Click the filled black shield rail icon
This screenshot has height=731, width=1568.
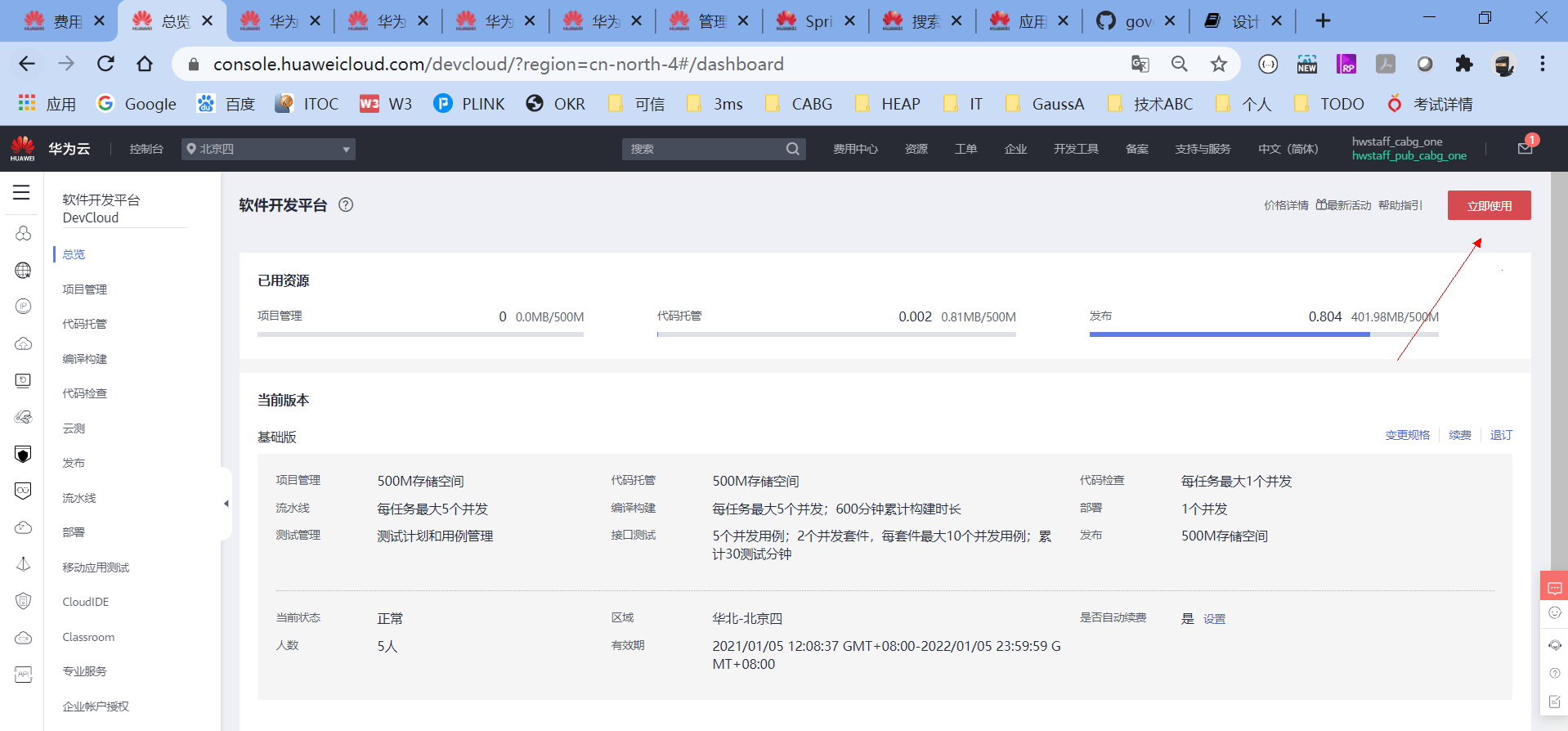[x=23, y=455]
